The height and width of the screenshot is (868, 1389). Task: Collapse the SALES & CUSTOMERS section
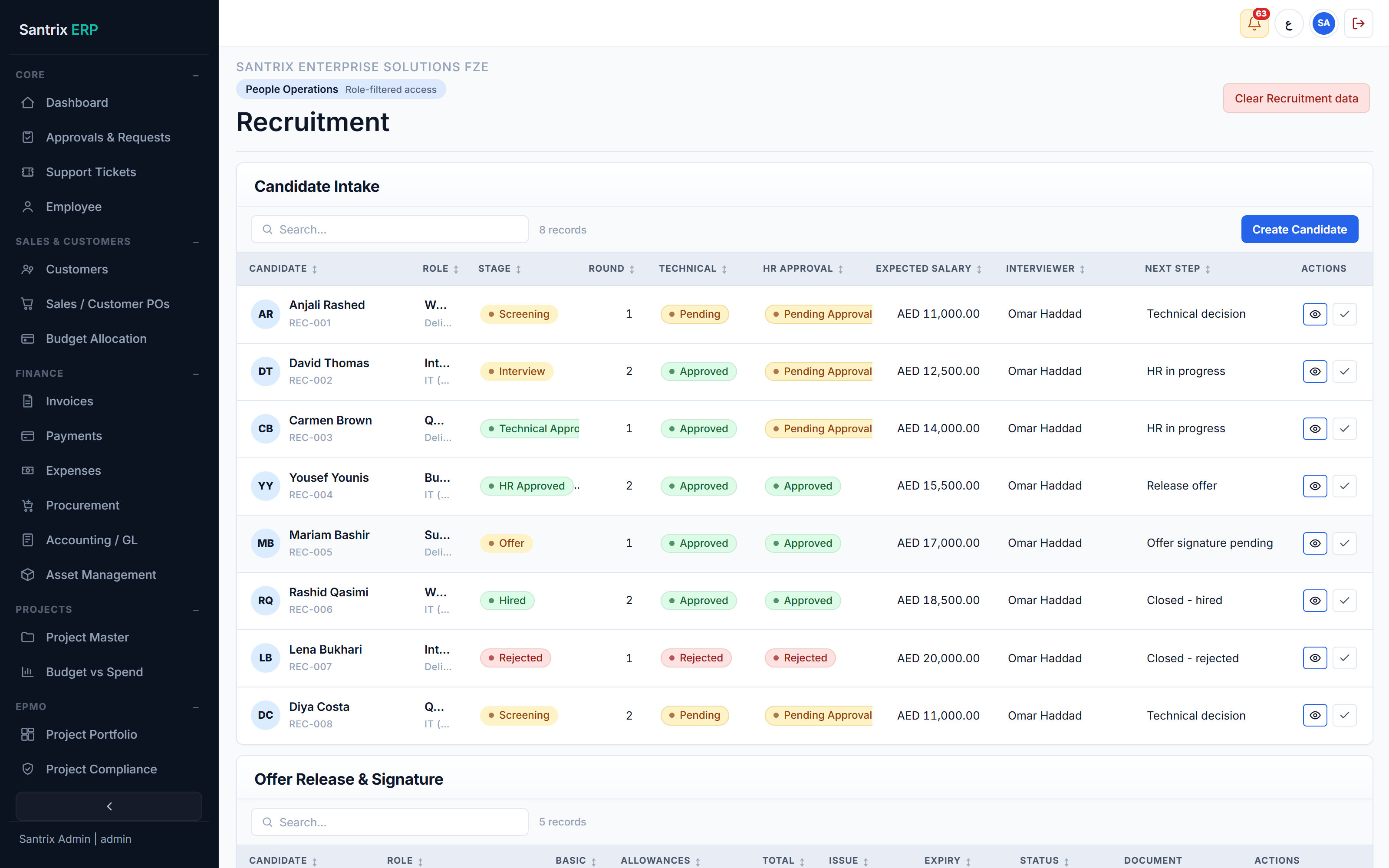point(196,242)
